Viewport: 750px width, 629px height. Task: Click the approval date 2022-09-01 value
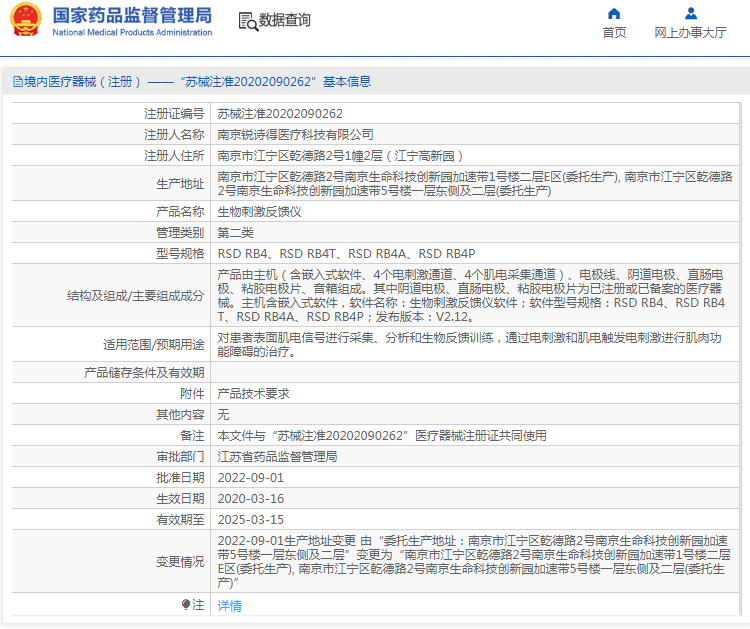(x=251, y=477)
